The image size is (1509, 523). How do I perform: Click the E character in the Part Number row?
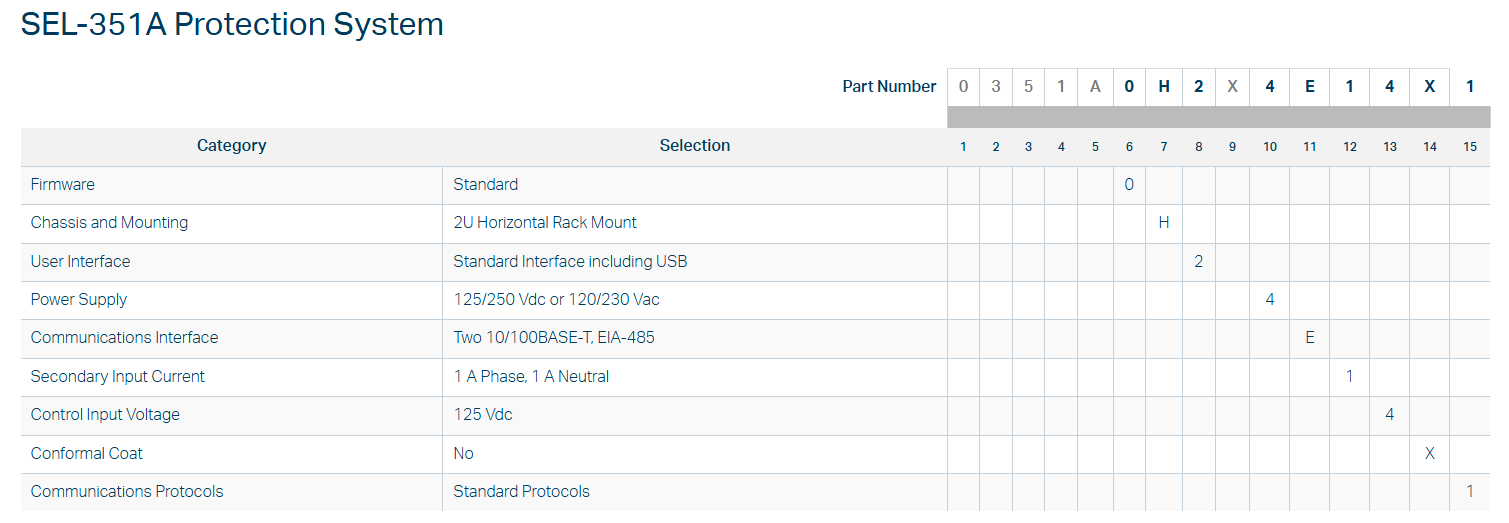1310,87
